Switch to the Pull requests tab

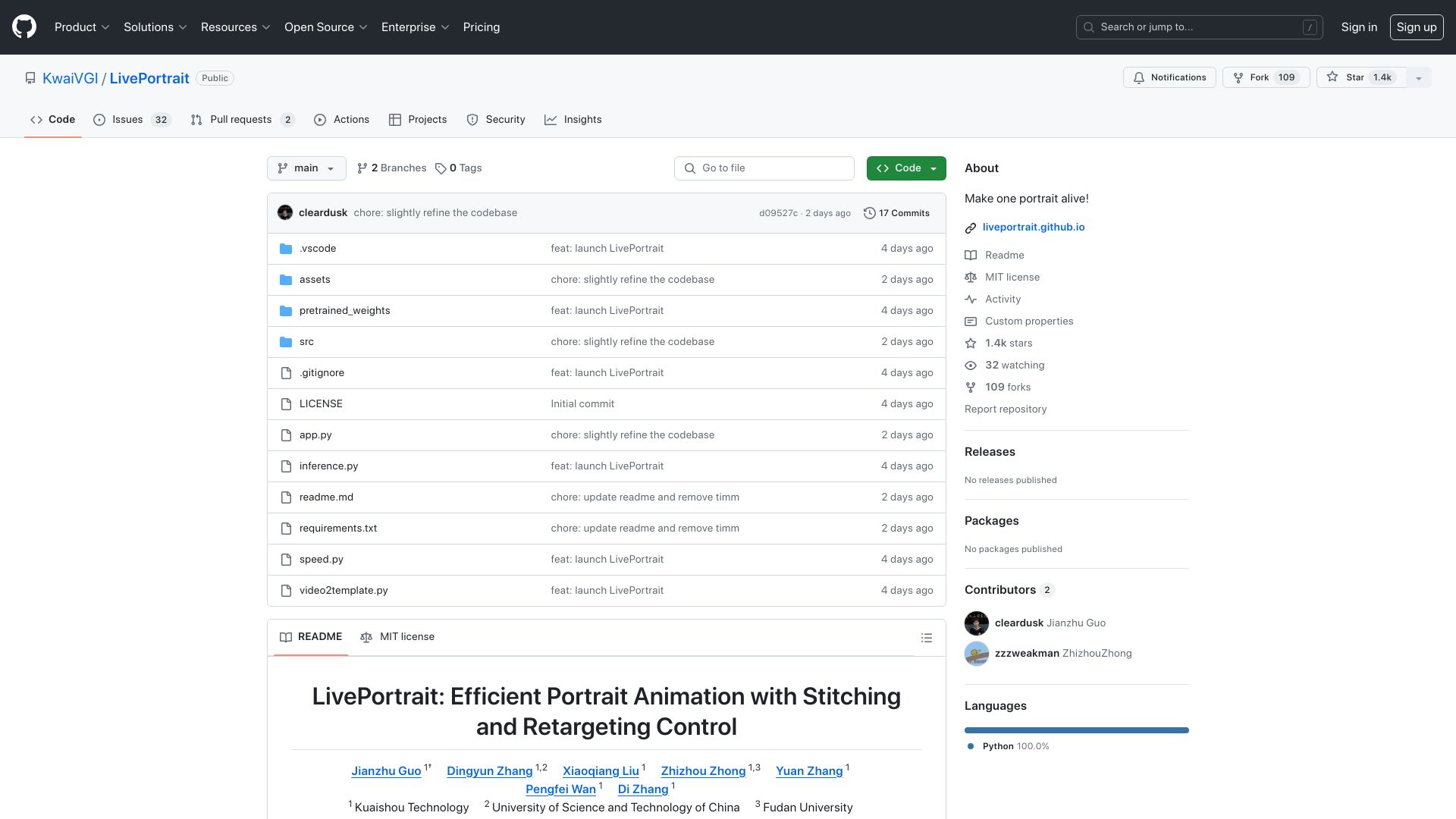point(242,120)
